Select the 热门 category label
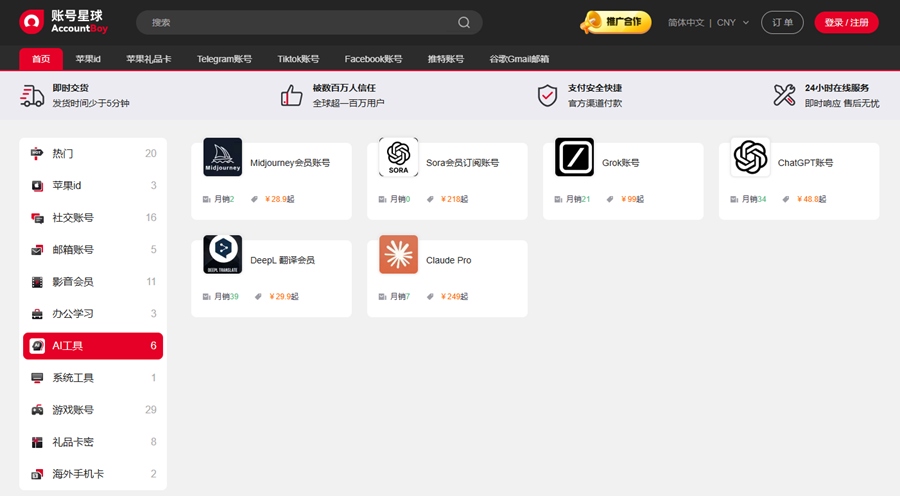 click(63, 153)
